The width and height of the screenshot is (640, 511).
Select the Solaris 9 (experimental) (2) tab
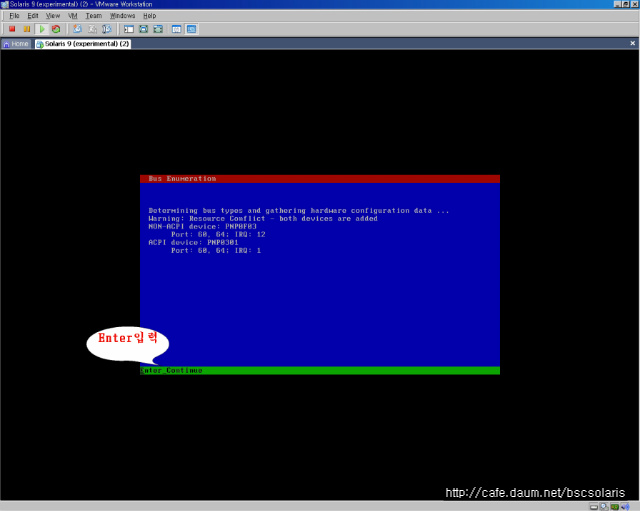(83, 44)
